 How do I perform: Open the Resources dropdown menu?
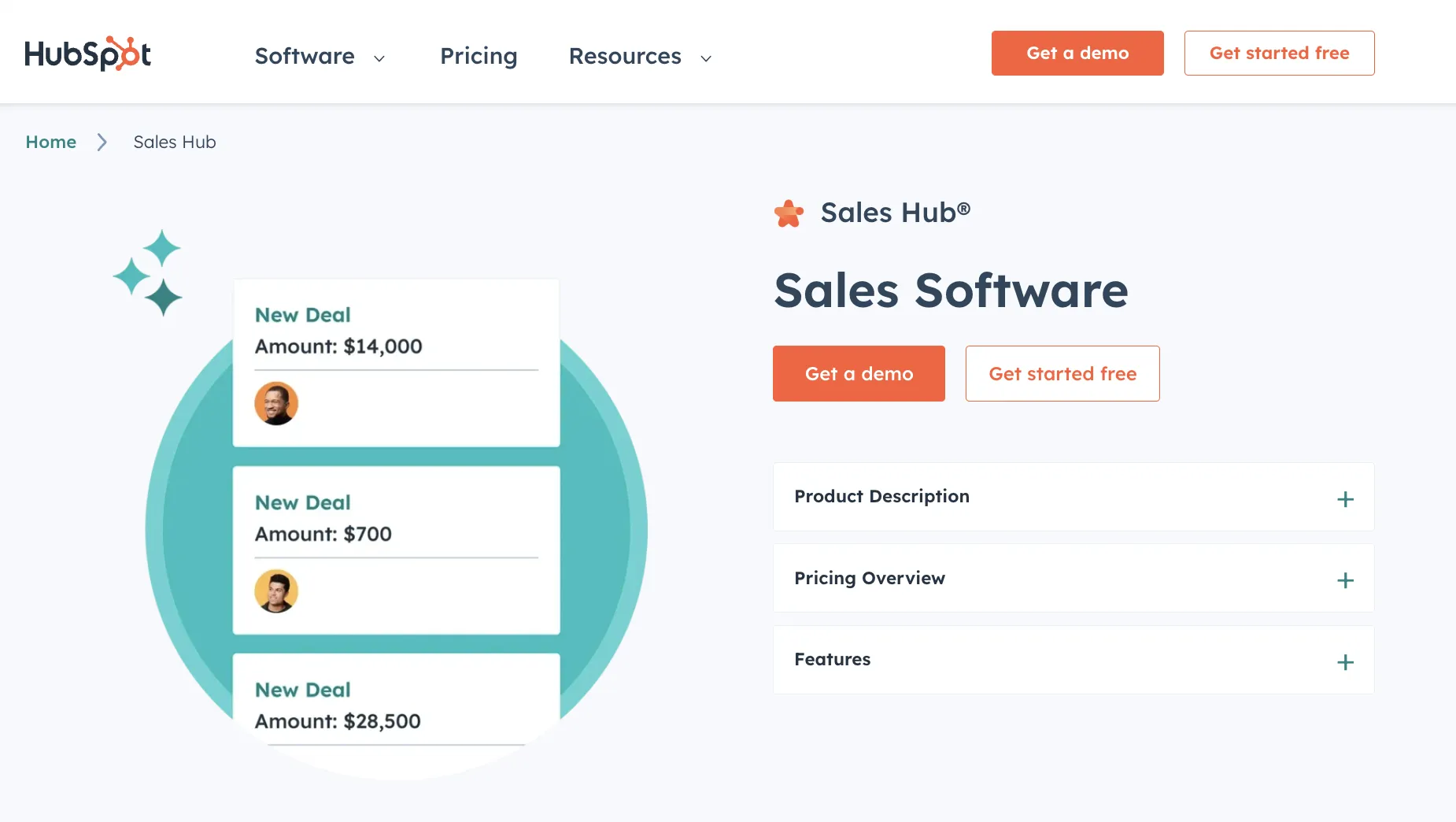625,56
